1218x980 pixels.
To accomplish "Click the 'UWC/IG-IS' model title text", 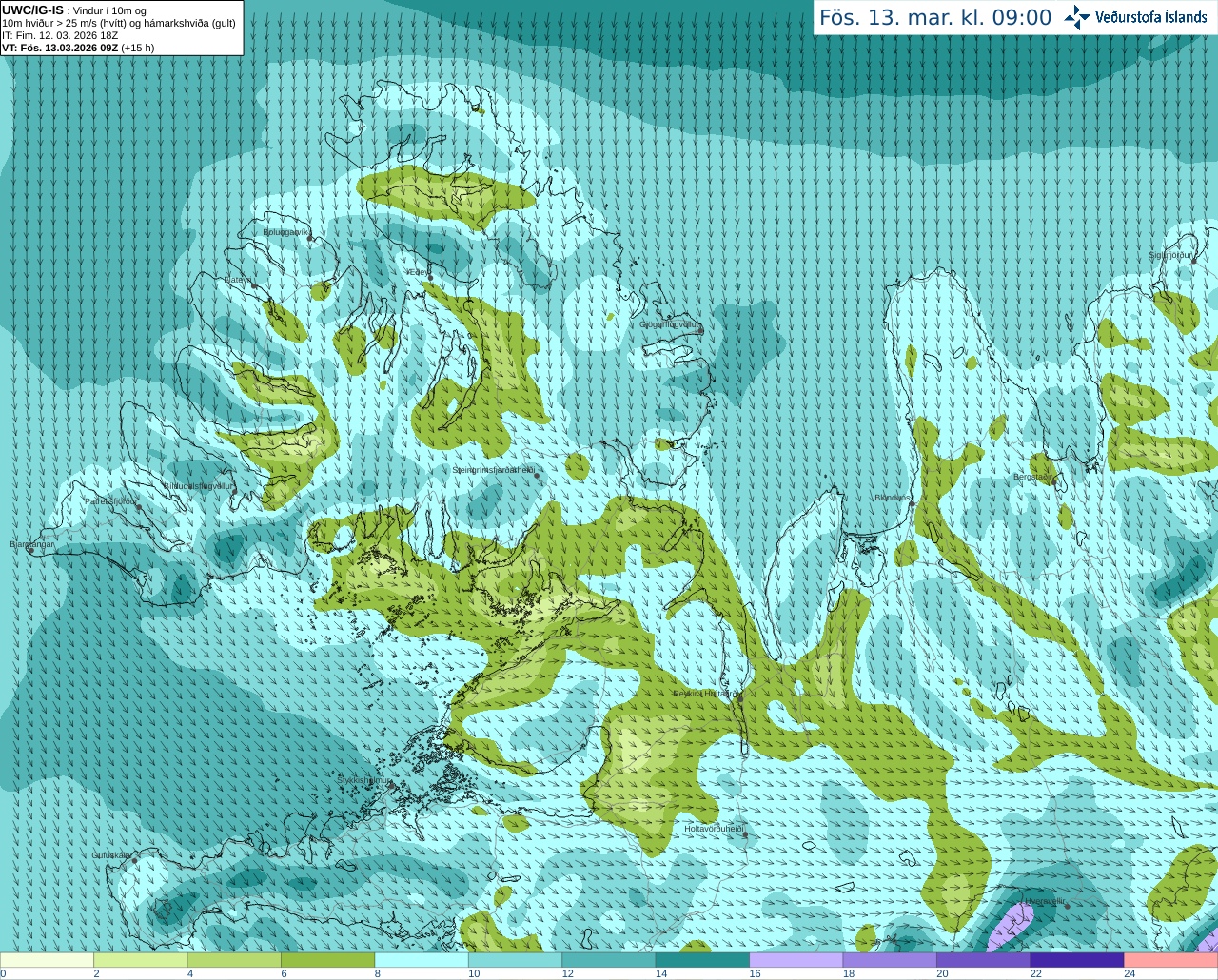I will (33, 10).
